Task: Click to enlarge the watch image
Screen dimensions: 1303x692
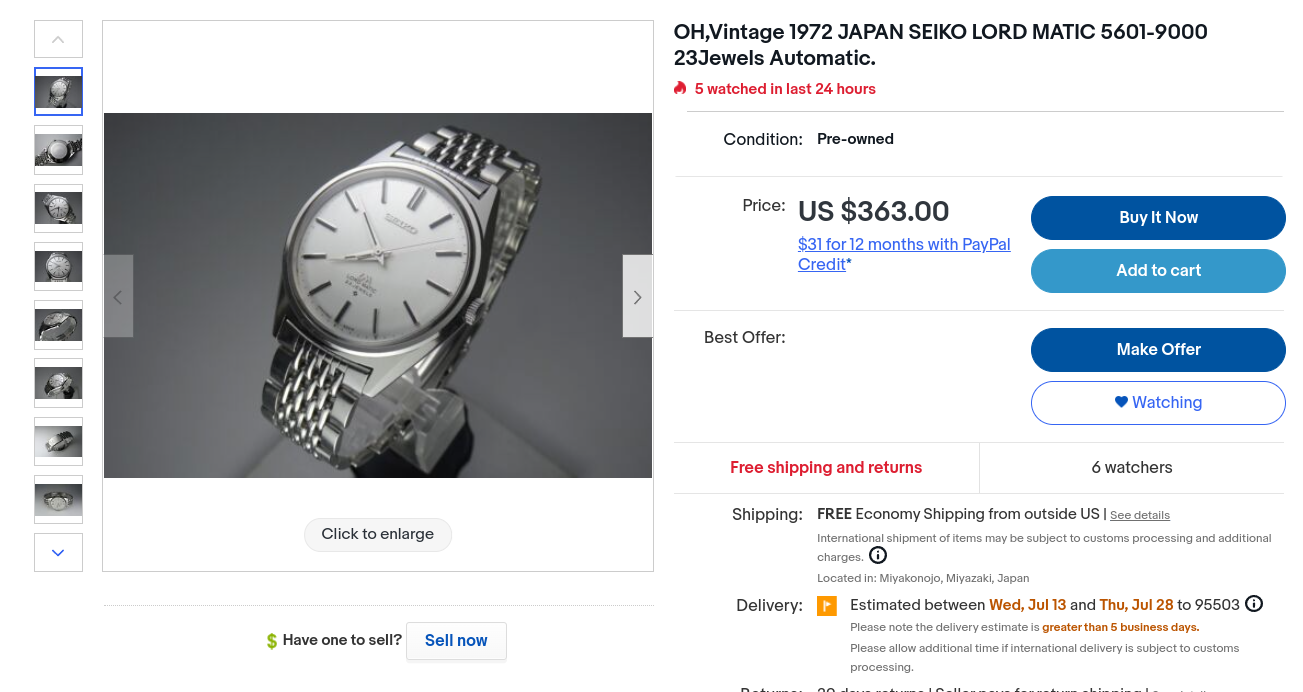Action: click(x=378, y=534)
